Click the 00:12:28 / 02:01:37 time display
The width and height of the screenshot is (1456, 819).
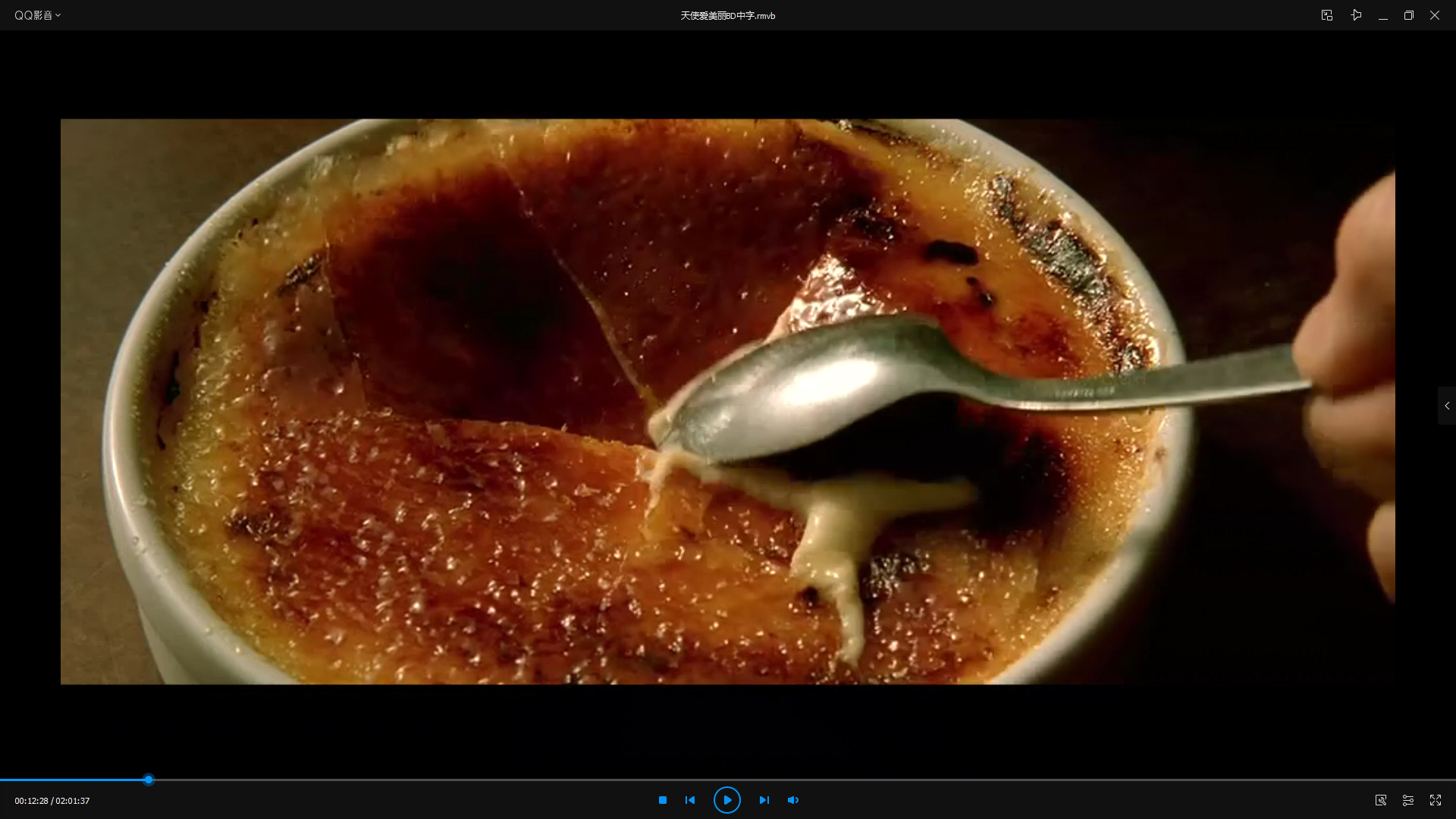pyautogui.click(x=52, y=801)
